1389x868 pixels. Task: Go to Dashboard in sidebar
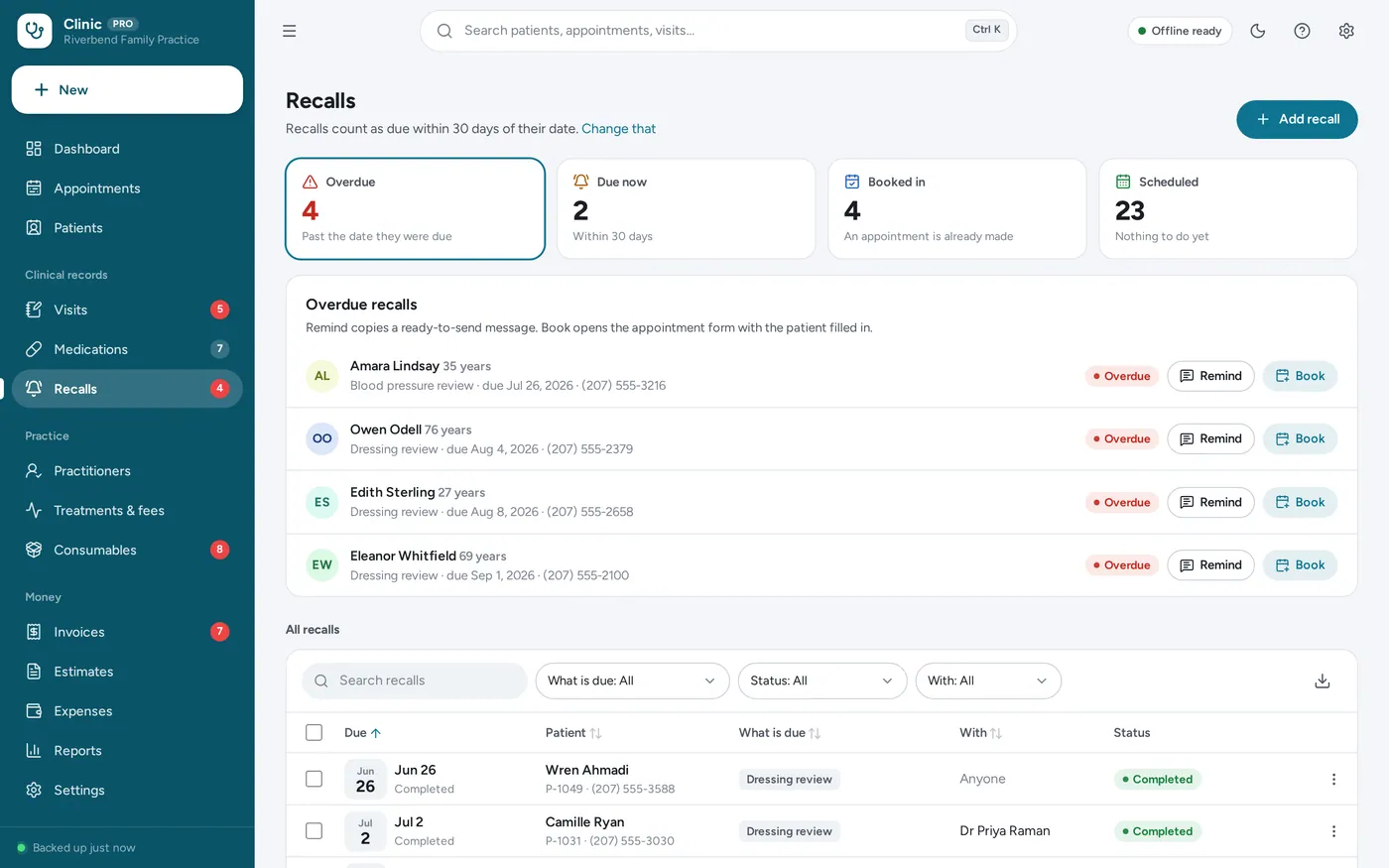tap(127, 149)
